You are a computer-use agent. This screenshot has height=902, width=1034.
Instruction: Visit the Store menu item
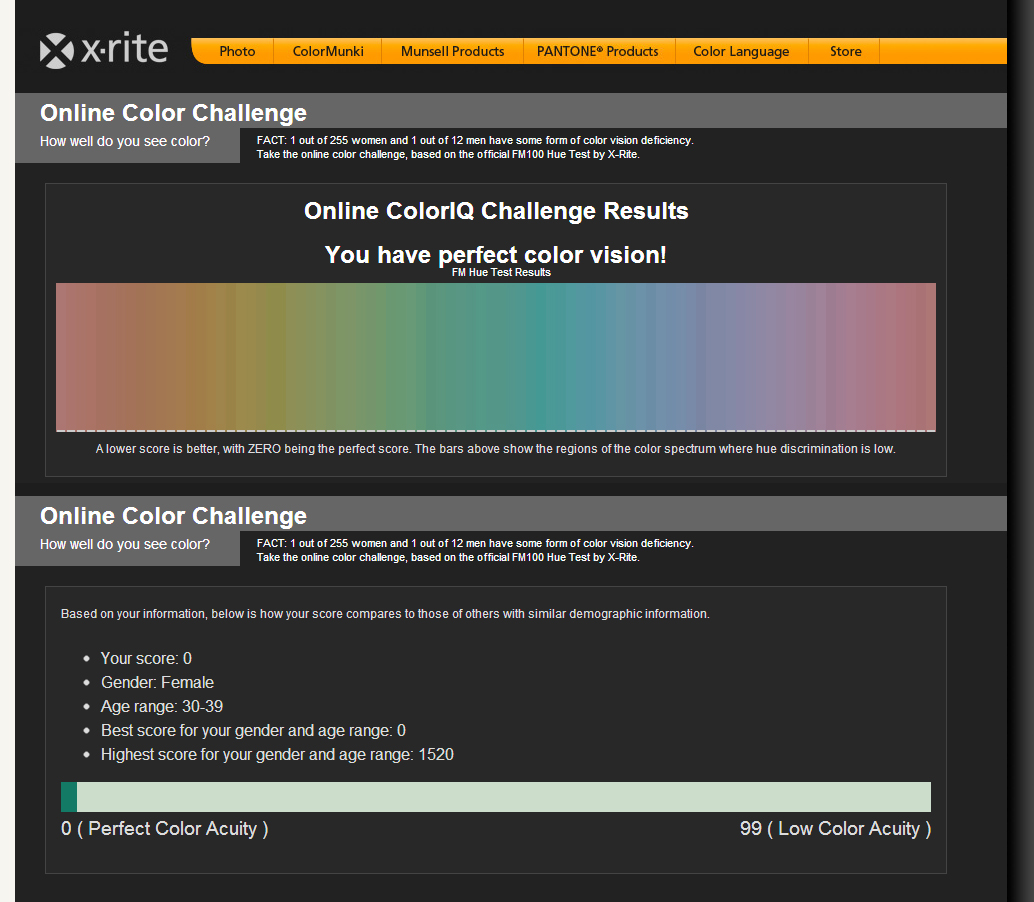(x=845, y=51)
